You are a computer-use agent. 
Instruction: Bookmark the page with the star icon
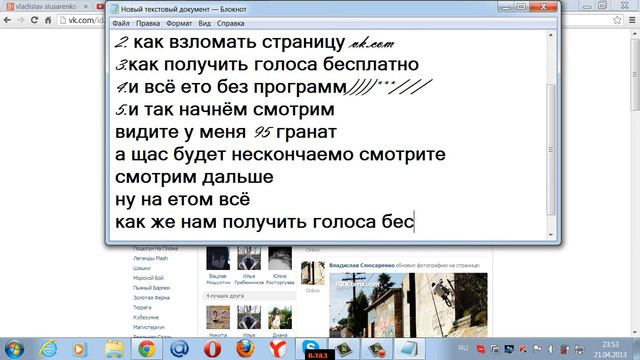(617, 20)
